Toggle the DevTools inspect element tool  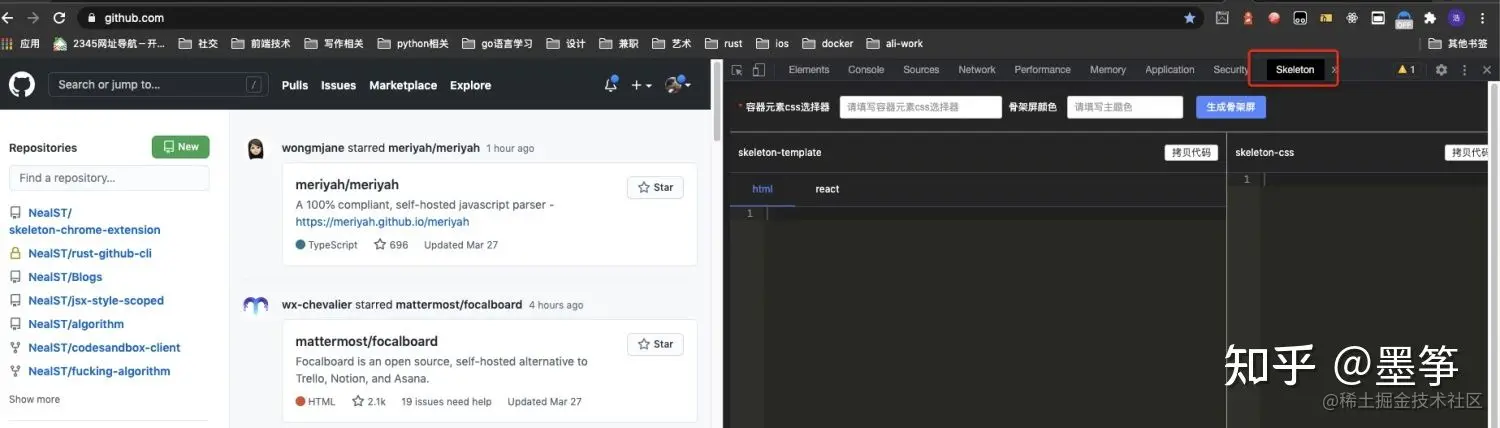737,70
